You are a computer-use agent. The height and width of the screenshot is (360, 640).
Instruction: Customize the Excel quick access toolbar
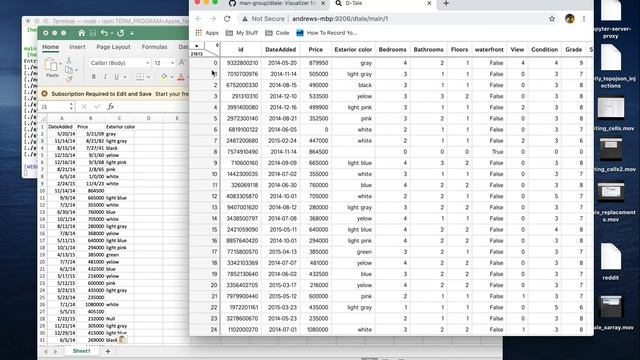coord(132,33)
